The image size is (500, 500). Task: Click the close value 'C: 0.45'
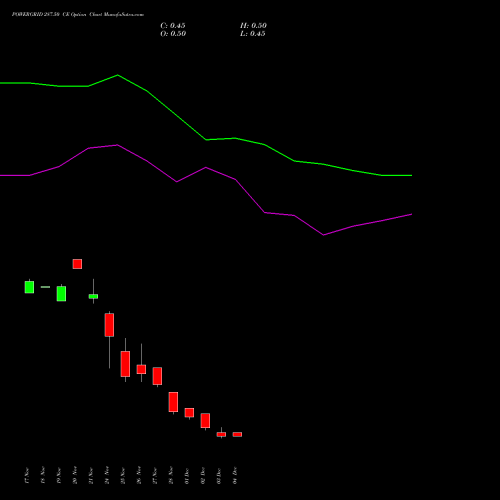(x=173, y=26)
